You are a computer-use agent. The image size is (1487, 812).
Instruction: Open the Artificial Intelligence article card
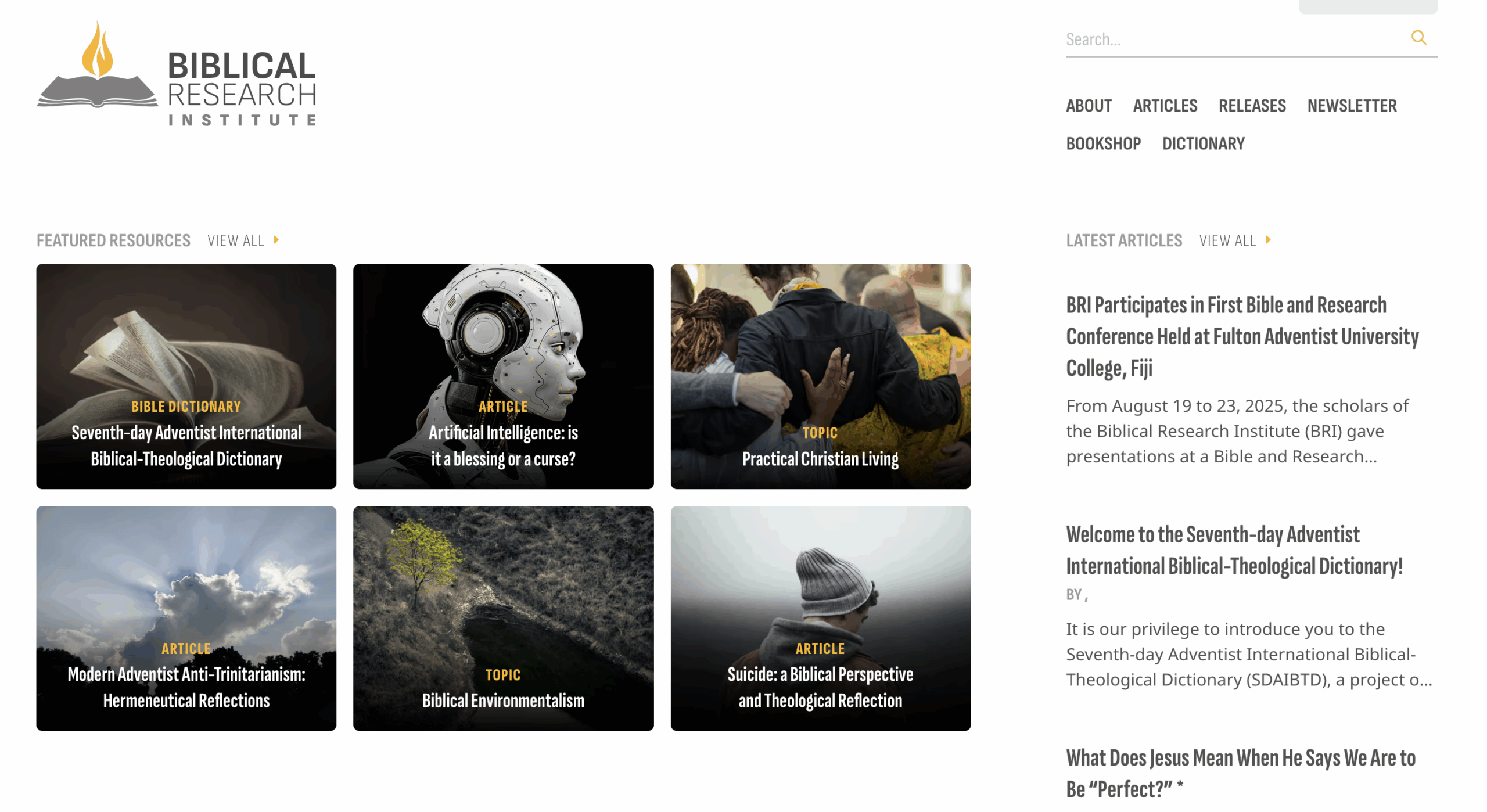coord(503,376)
